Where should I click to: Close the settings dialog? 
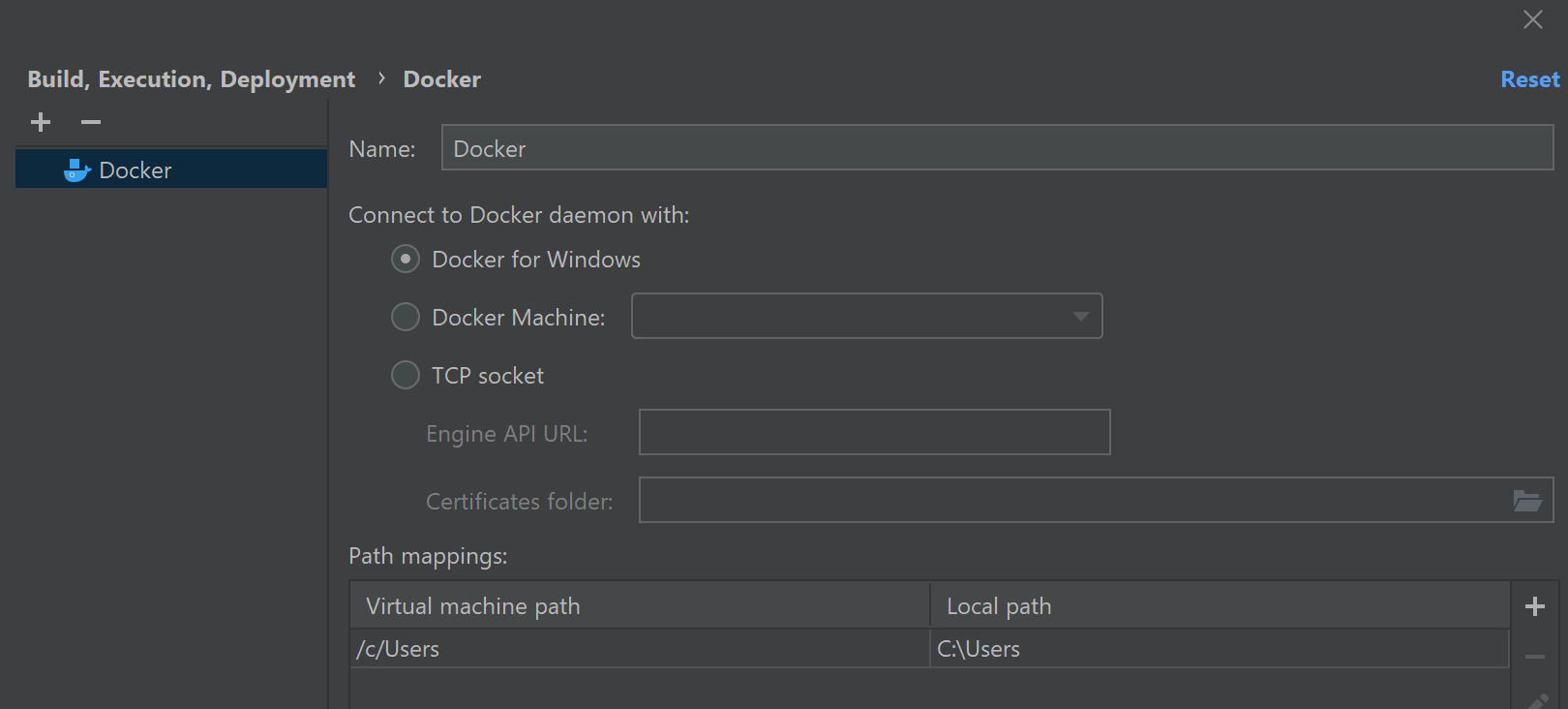[1533, 19]
